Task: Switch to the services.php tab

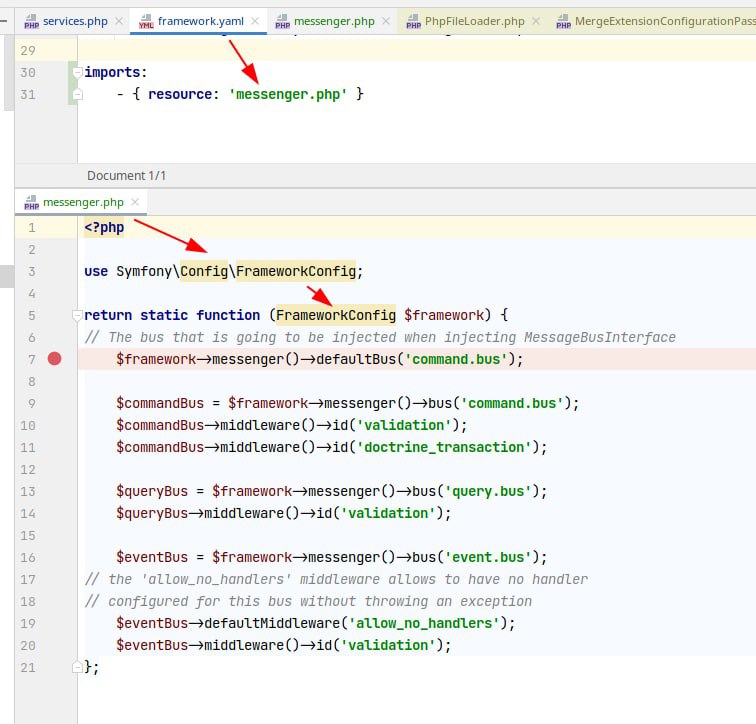Action: click(75, 21)
